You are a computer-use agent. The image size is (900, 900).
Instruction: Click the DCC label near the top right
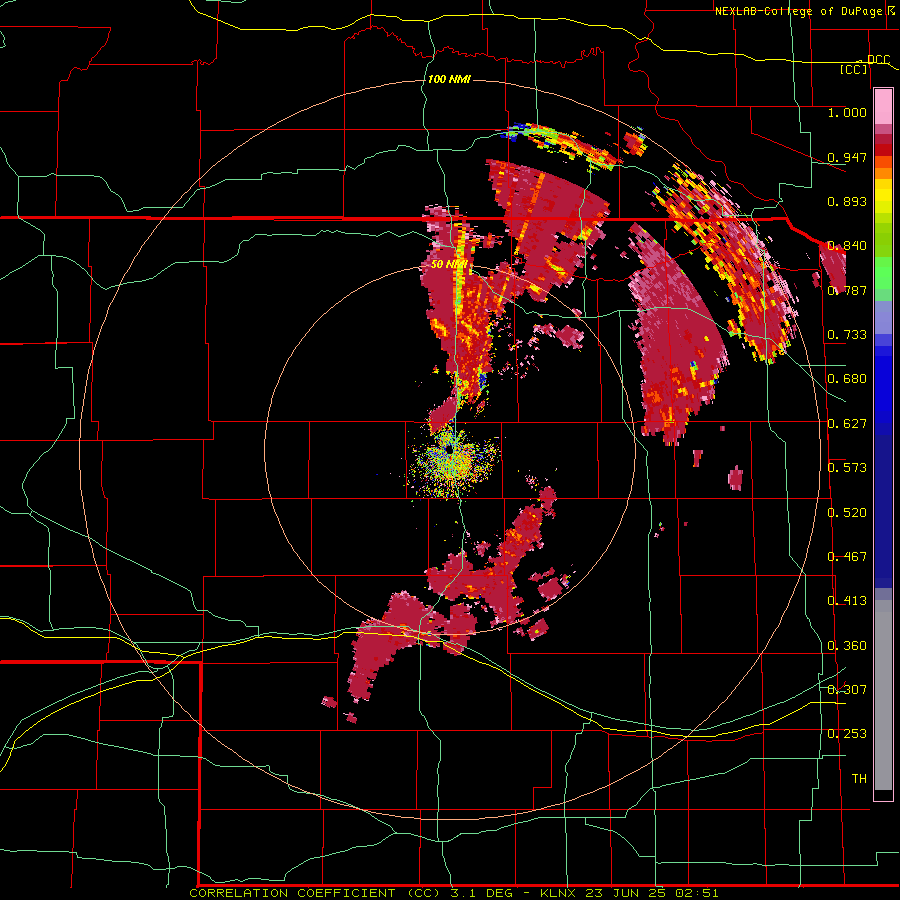[878, 59]
